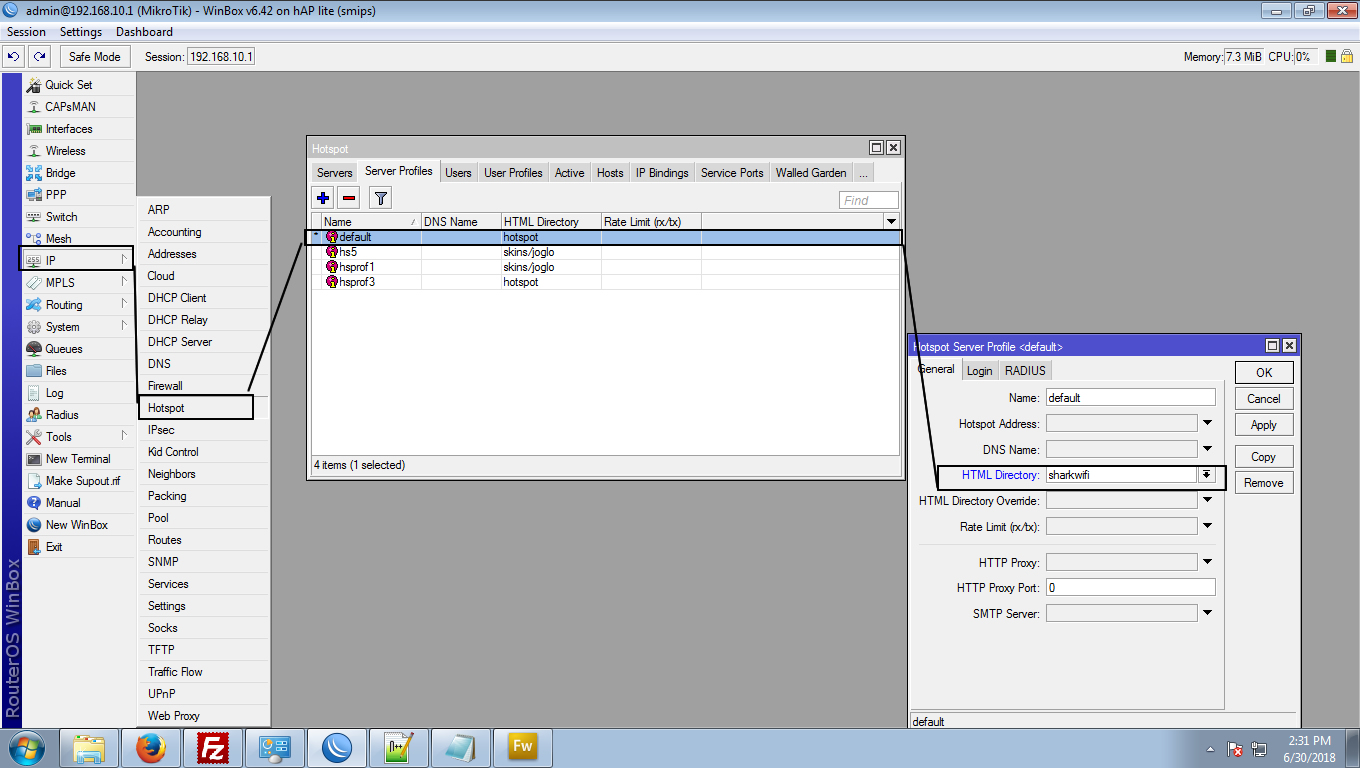Screen dimensions: 1360x768
Task: Click Copy in profile dialog
Action: pyautogui.click(x=1264, y=456)
